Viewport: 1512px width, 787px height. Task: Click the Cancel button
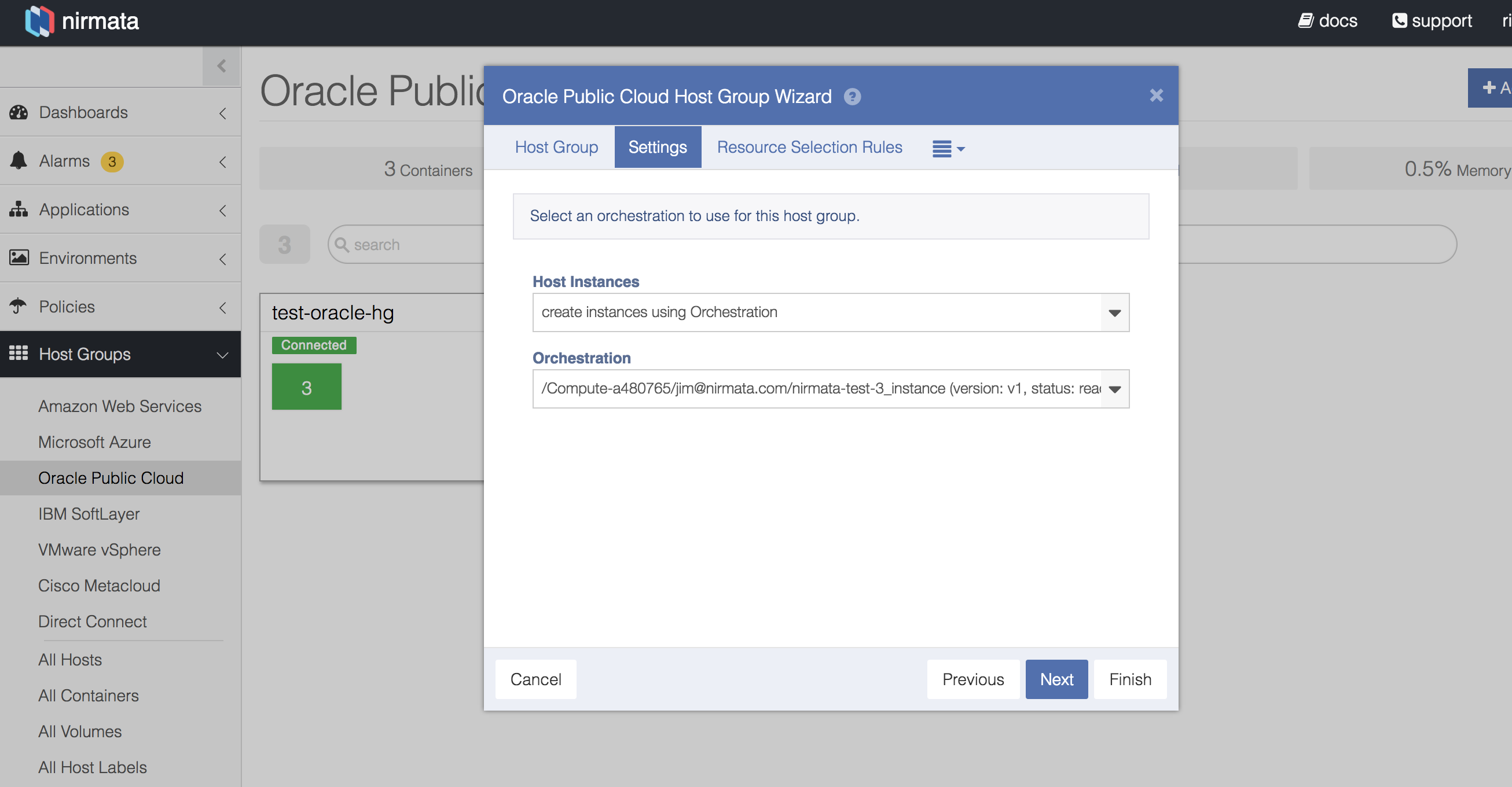click(536, 679)
